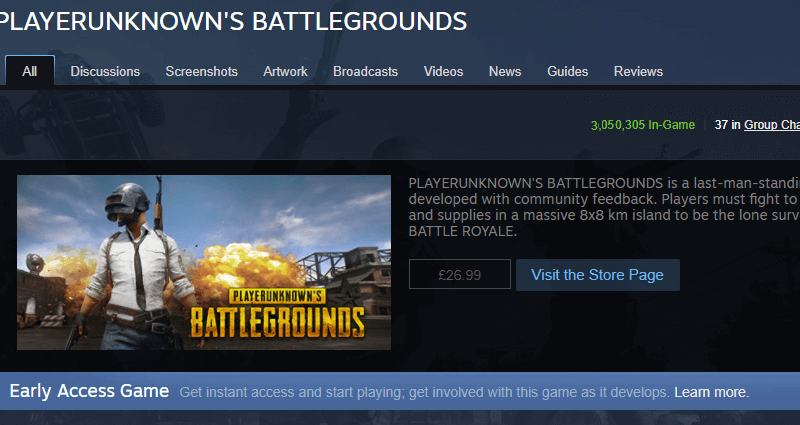Click the PLAYERUNKNOWN'S BATTLEGROUNDS page title
This screenshot has height=425, width=800.
click(233, 21)
